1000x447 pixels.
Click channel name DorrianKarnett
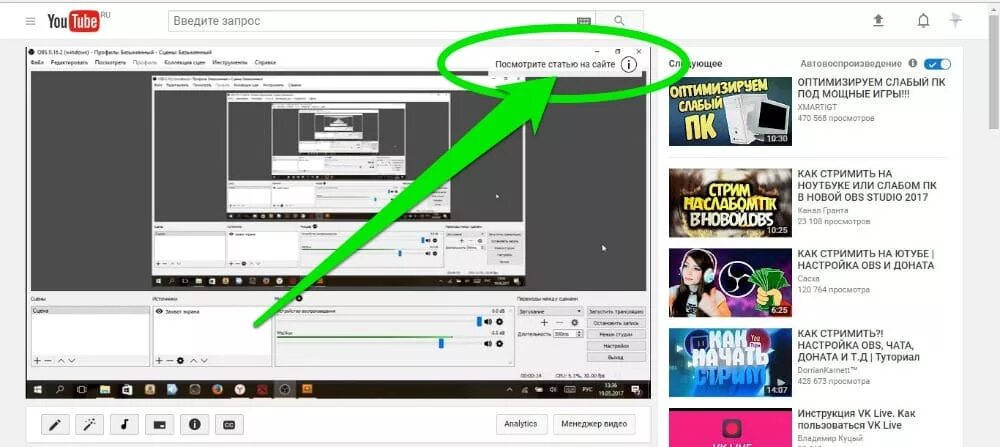pyautogui.click(x=828, y=370)
